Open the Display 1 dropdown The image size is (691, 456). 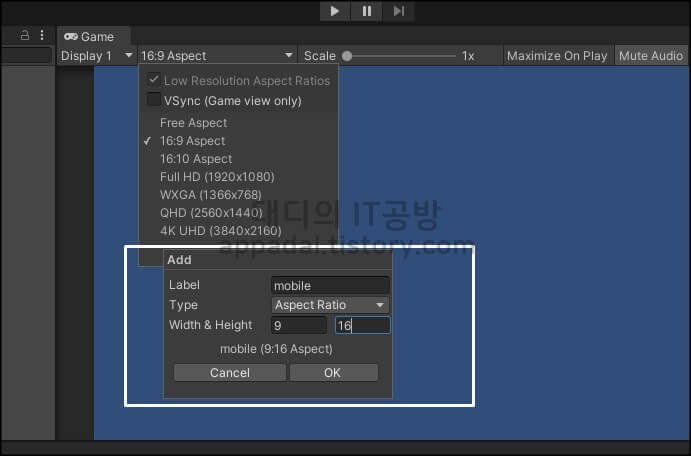97,56
